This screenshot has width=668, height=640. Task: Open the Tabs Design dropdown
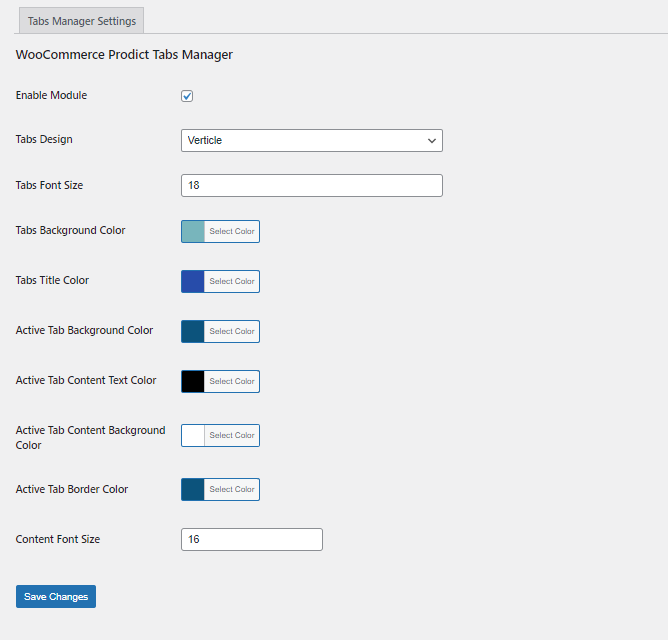[x=311, y=140]
